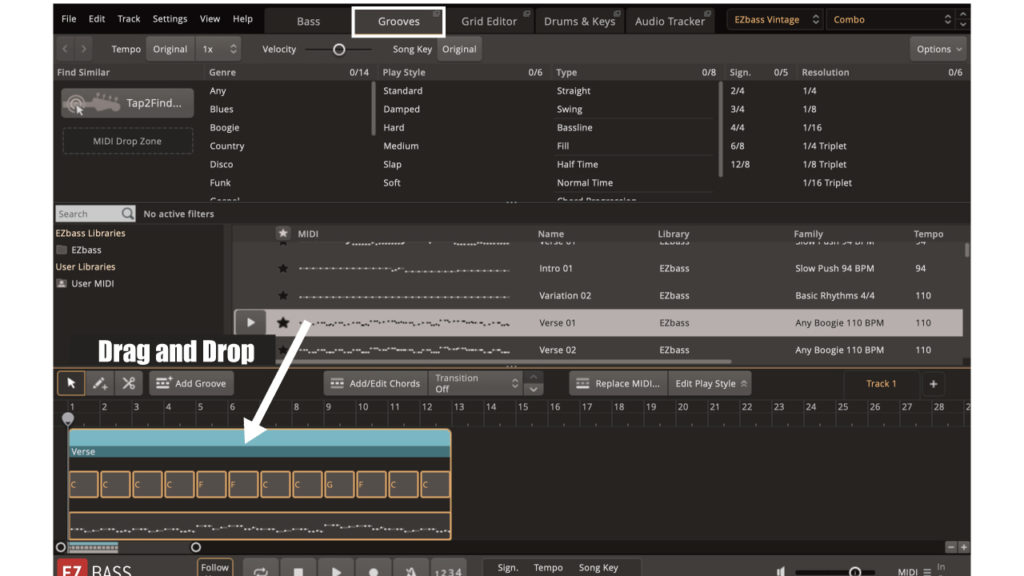
Task: Filter play style by Slap
Action: pyautogui.click(x=392, y=165)
